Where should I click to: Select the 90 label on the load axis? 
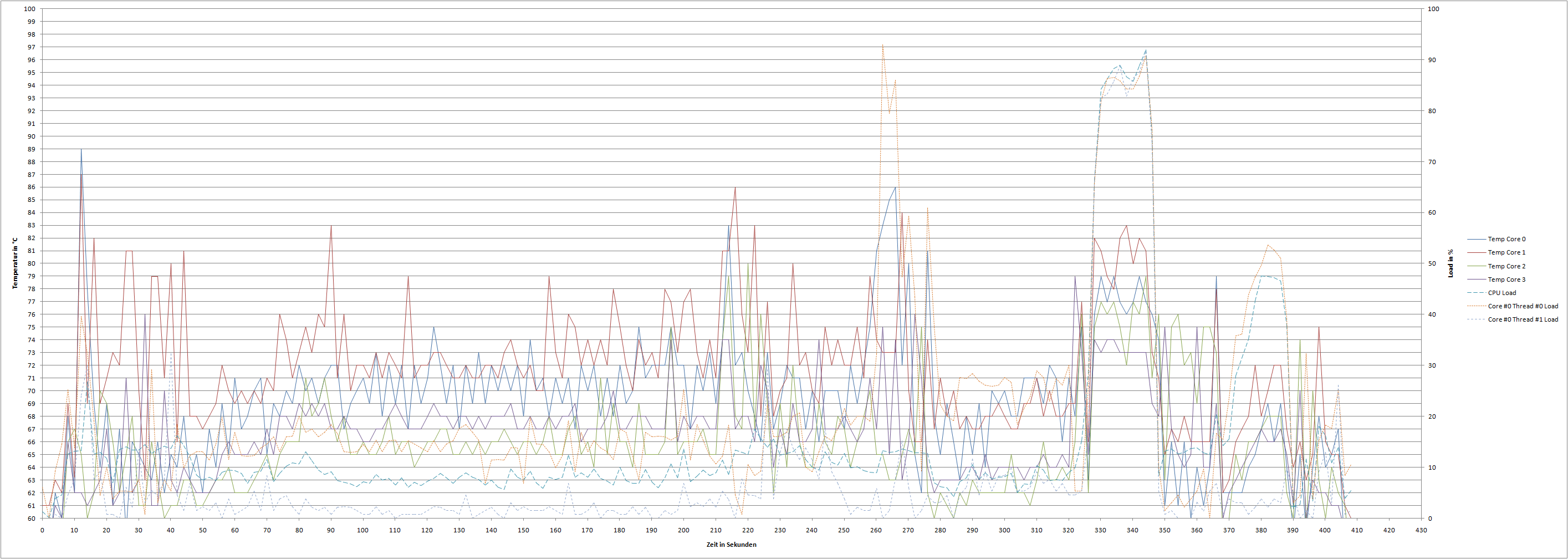pyautogui.click(x=1432, y=60)
